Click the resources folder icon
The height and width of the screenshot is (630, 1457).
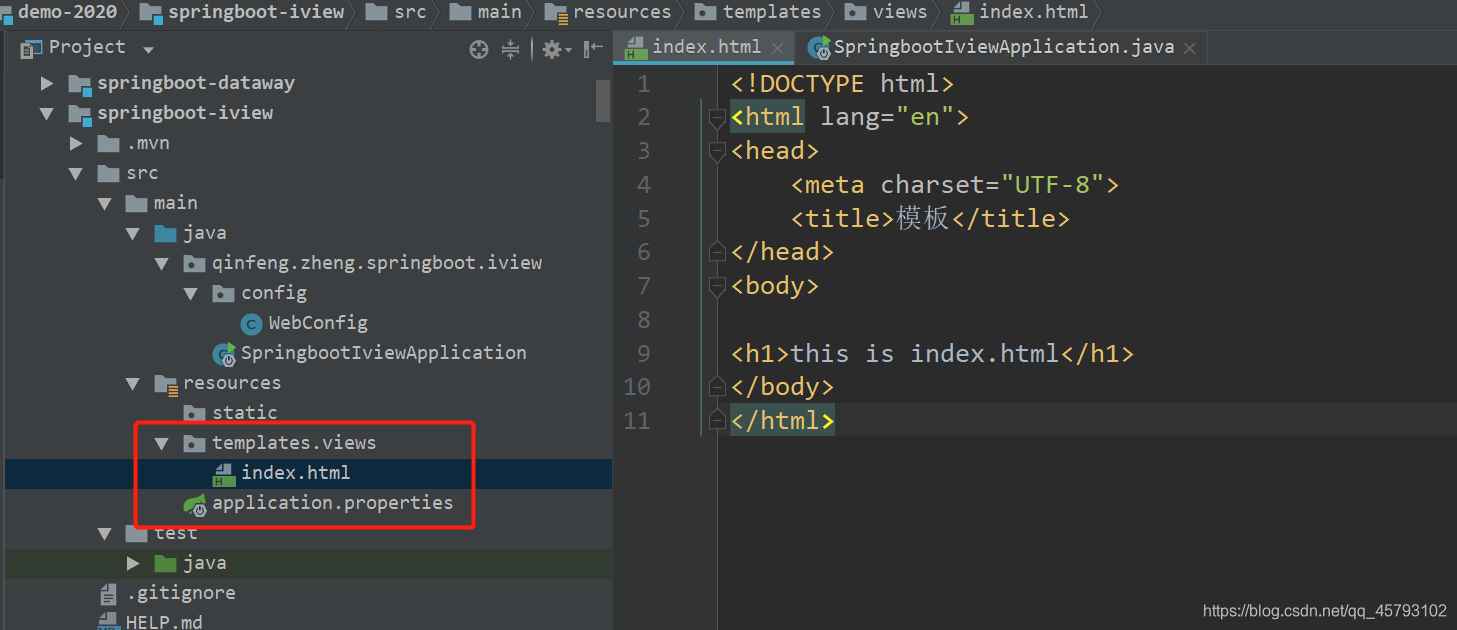point(166,383)
